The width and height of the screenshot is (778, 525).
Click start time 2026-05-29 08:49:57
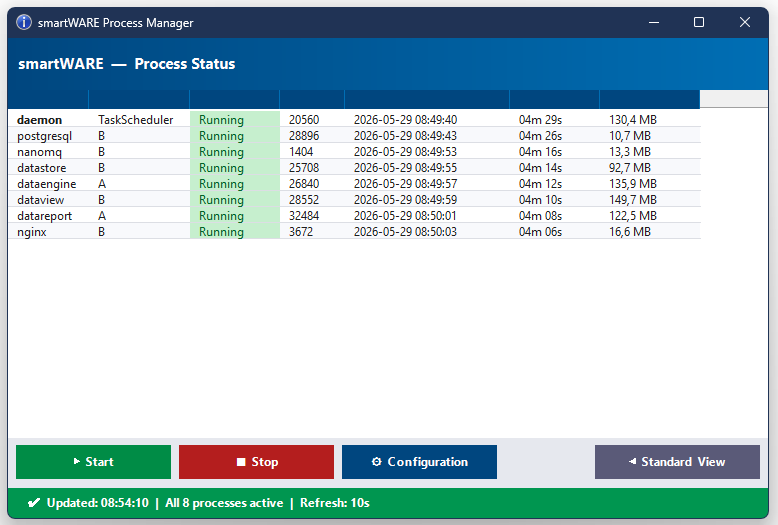click(x=405, y=184)
